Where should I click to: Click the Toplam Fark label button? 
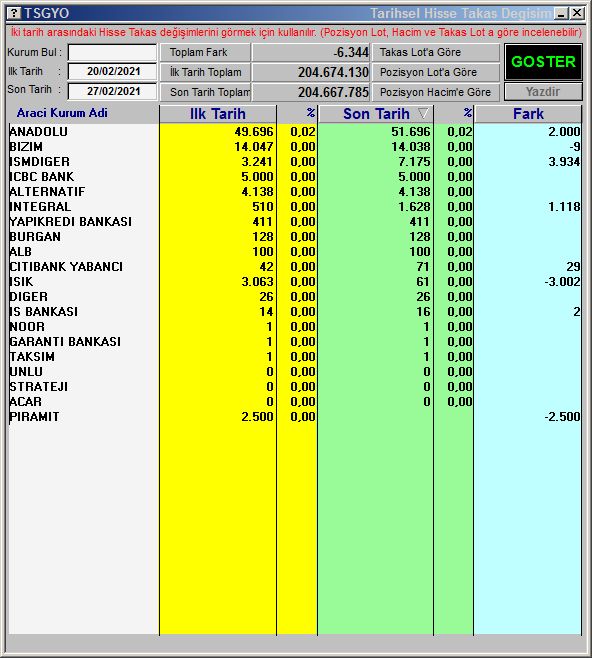click(x=205, y=52)
